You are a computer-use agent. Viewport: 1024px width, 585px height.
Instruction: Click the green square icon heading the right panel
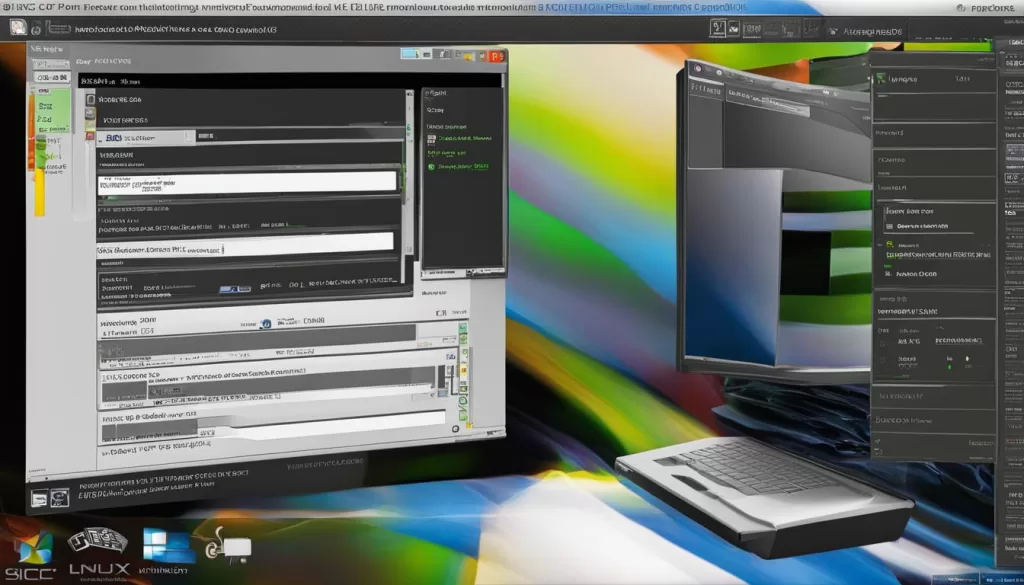tap(882, 79)
